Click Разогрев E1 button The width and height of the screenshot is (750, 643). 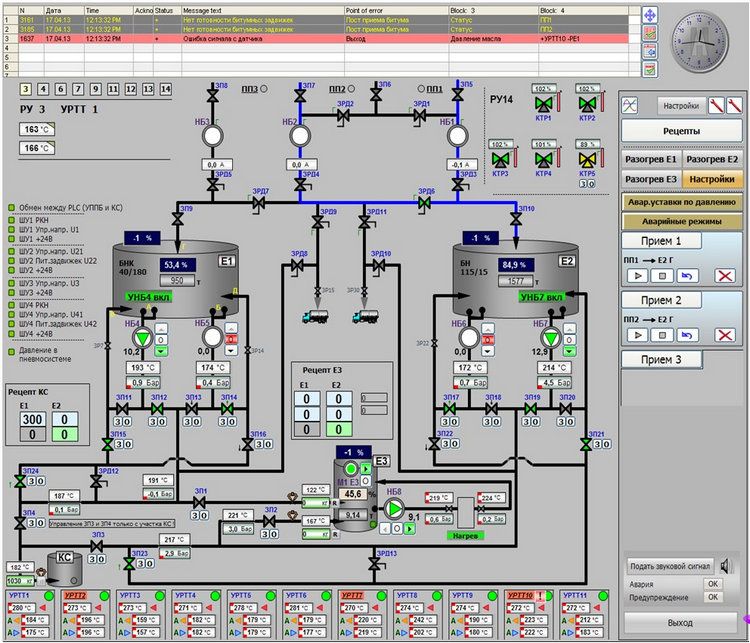pyautogui.click(x=651, y=159)
